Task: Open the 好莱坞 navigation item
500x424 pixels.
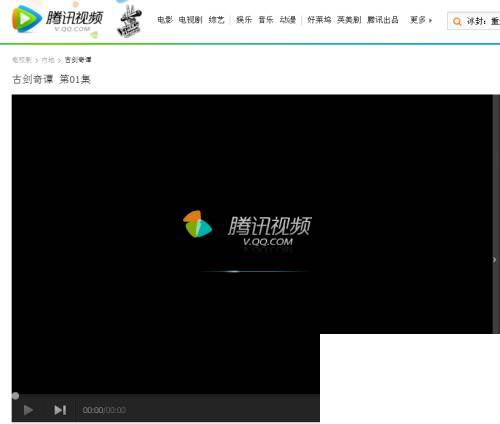Action: point(319,20)
